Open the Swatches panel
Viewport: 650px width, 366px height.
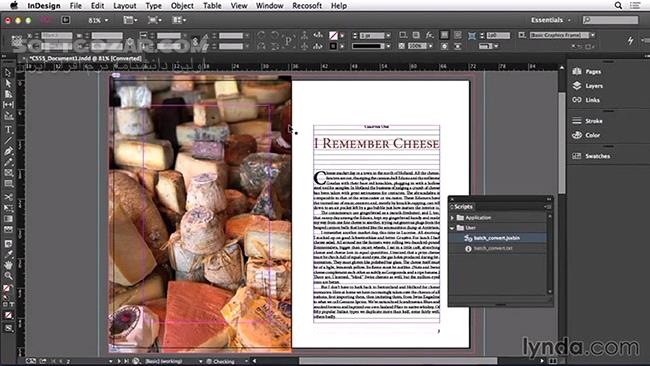591,156
